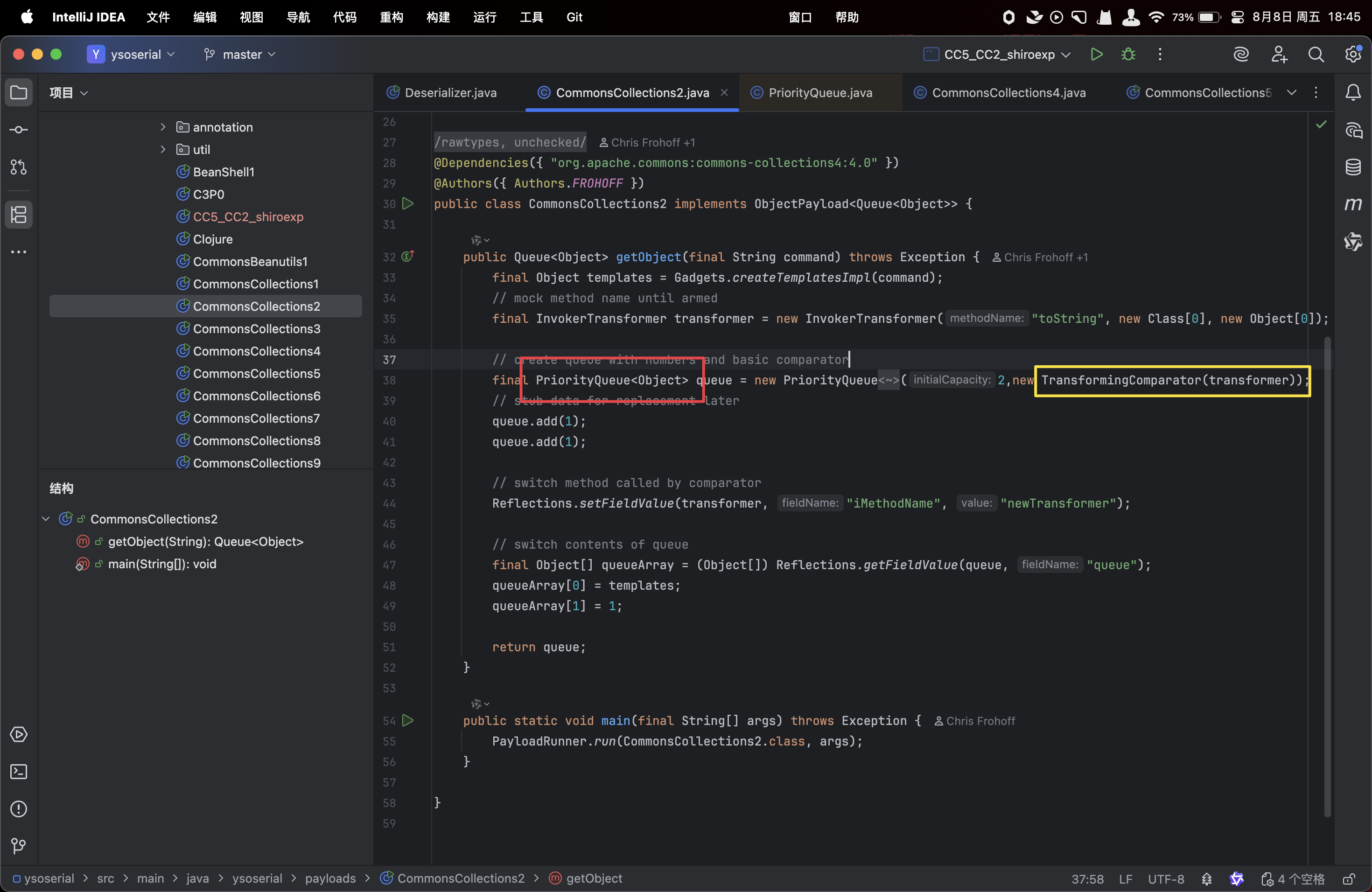Viewport: 1372px width, 892px height.
Task: Click the run gutter arrow at line 54
Action: coord(408,720)
